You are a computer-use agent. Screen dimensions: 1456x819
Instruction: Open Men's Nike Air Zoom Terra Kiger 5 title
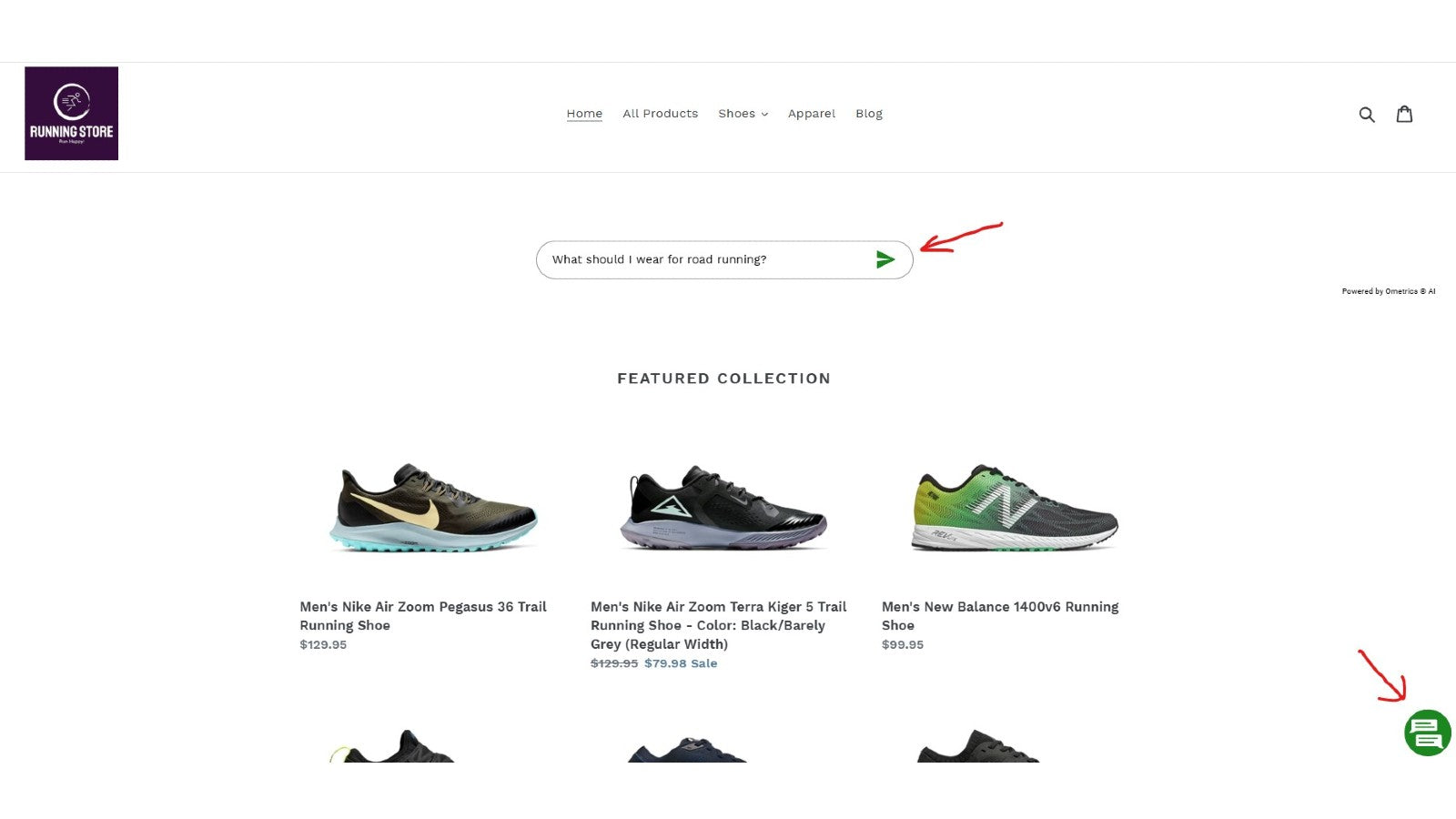coord(719,625)
